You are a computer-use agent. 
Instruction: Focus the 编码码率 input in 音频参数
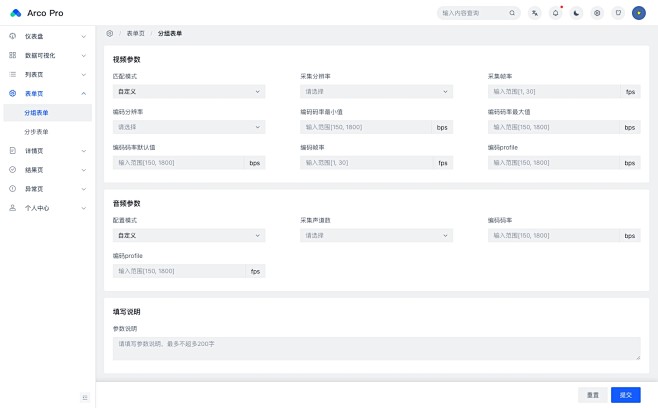coord(553,235)
